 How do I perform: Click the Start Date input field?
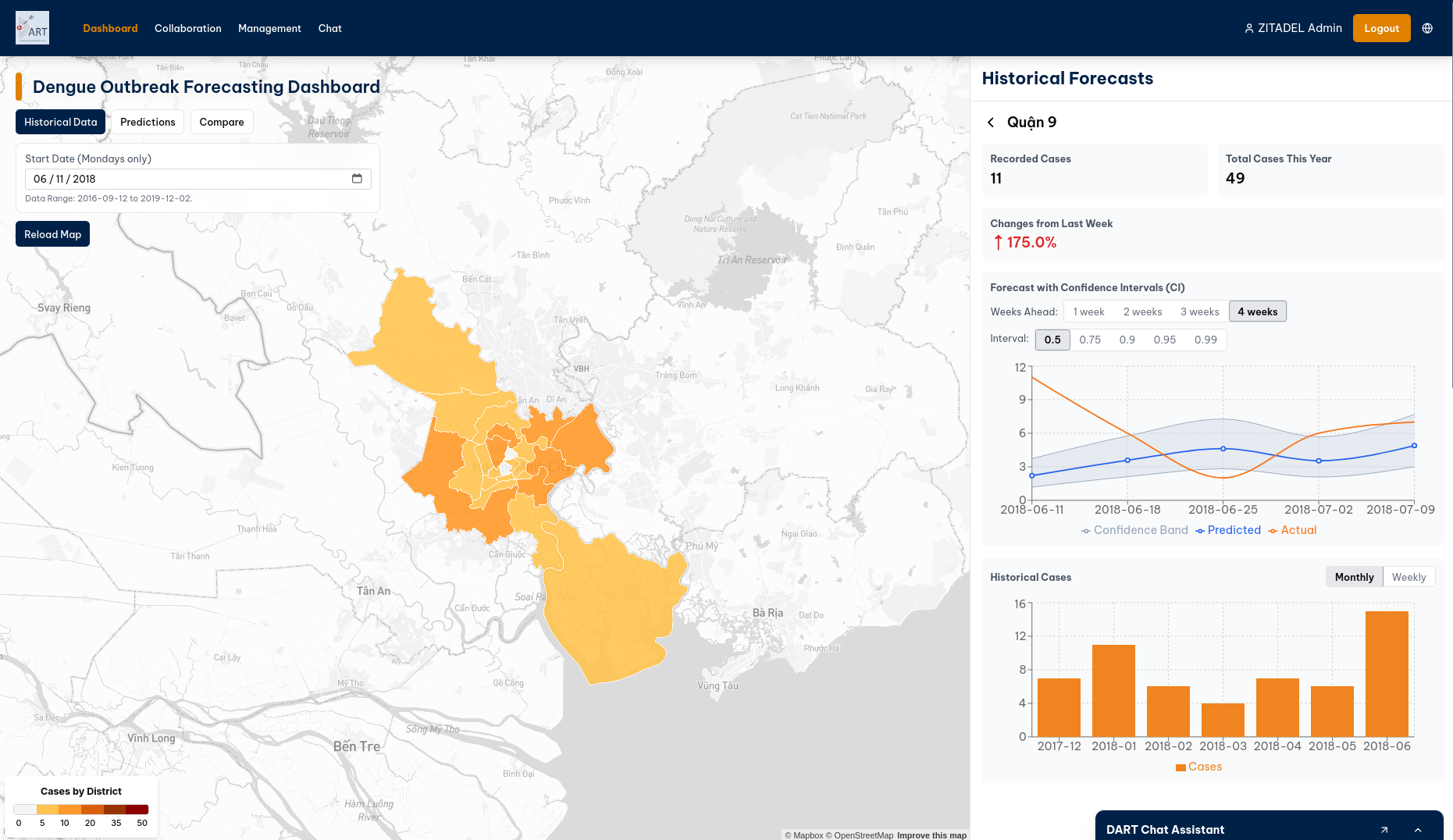click(x=187, y=179)
